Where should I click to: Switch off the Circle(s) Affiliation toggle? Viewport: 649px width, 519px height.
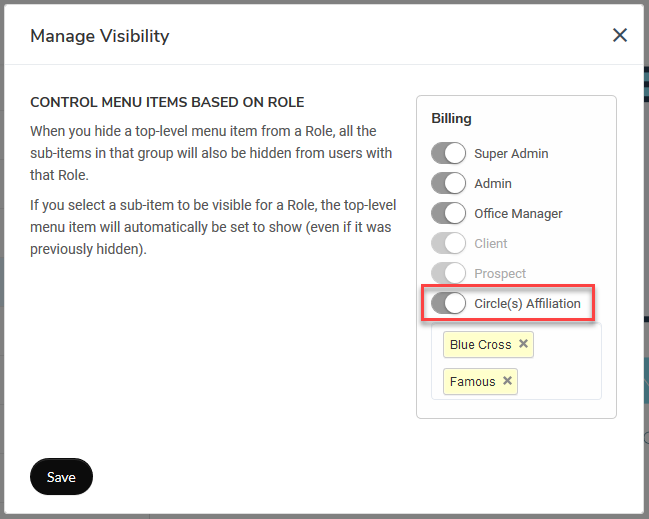pyautogui.click(x=448, y=303)
